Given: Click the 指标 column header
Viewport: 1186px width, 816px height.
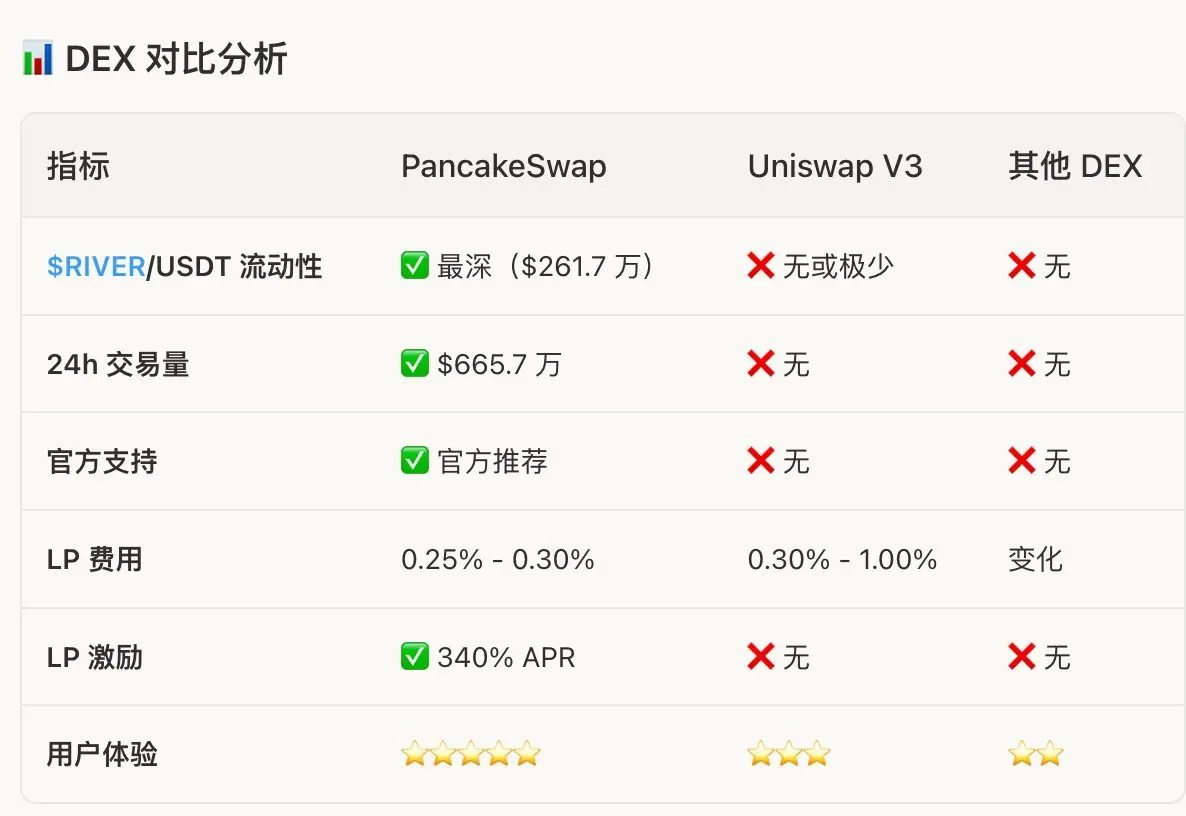Looking at the screenshot, I should [x=78, y=166].
